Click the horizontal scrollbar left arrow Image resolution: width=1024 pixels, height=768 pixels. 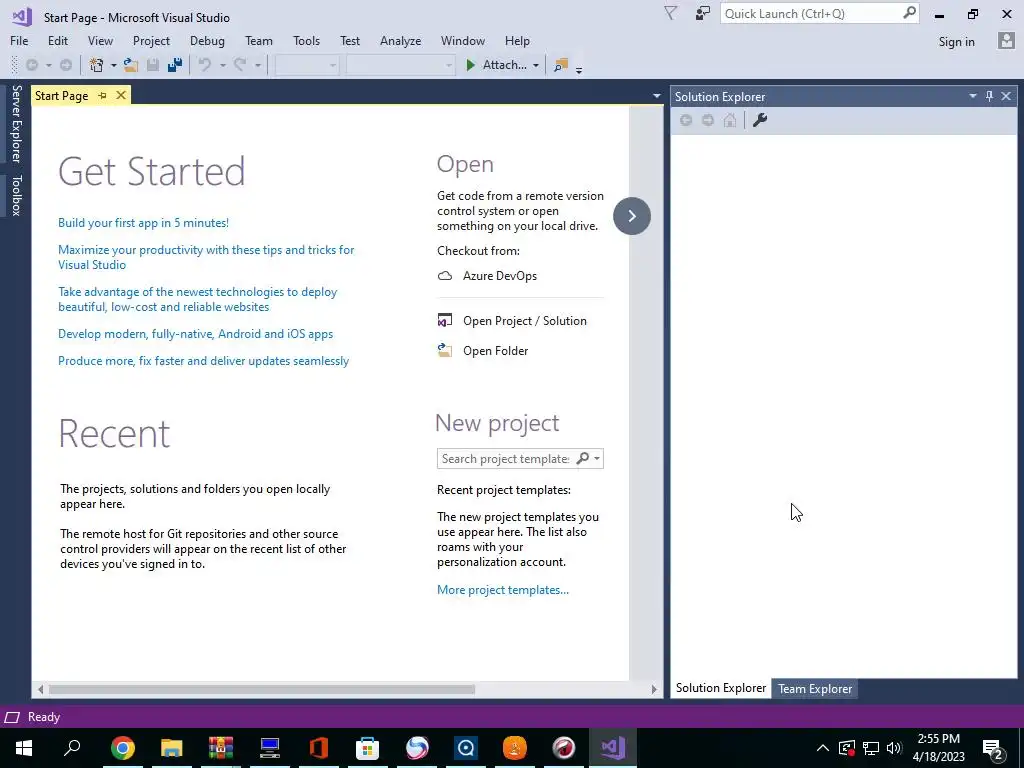[40, 689]
